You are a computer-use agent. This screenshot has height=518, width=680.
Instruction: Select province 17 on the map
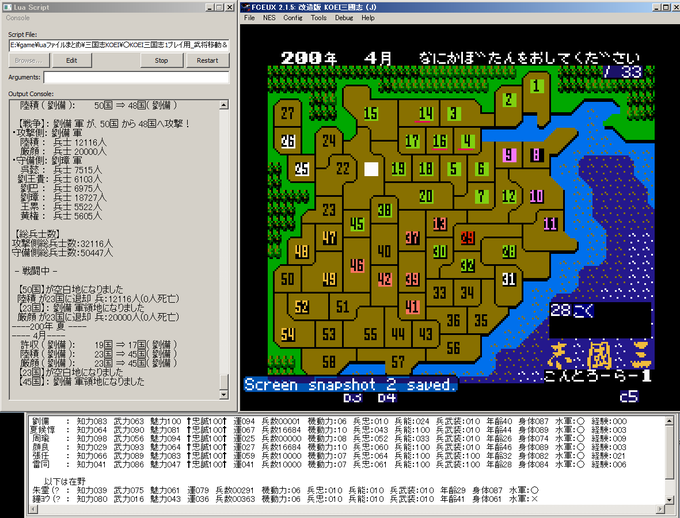(x=412, y=141)
